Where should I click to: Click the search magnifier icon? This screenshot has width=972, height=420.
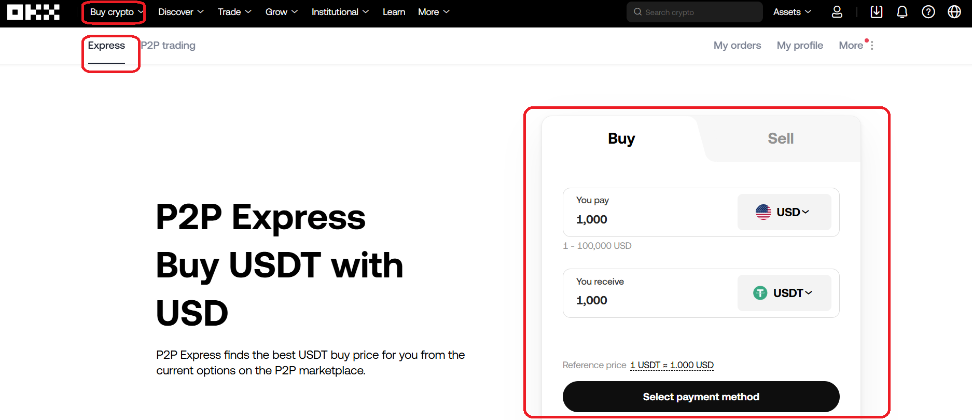coord(637,12)
